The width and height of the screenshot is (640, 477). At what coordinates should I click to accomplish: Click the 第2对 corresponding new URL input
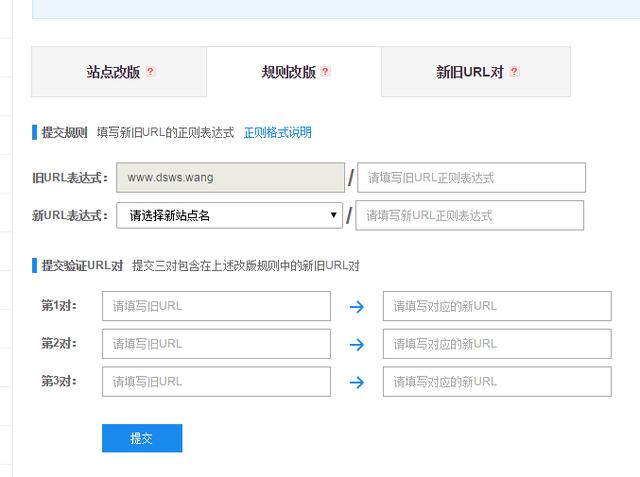(496, 344)
